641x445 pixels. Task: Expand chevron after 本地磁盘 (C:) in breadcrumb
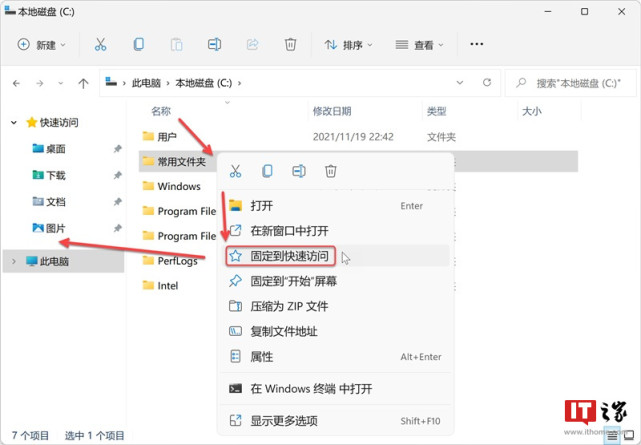[x=240, y=83]
